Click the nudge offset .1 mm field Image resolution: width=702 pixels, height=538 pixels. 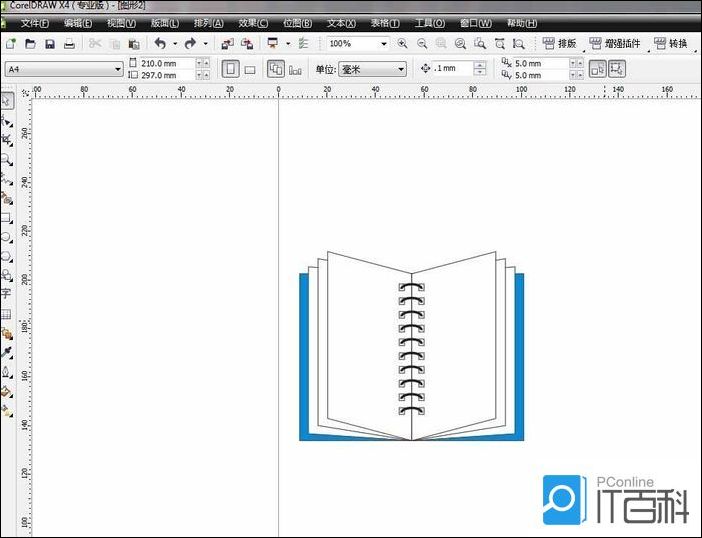point(453,68)
